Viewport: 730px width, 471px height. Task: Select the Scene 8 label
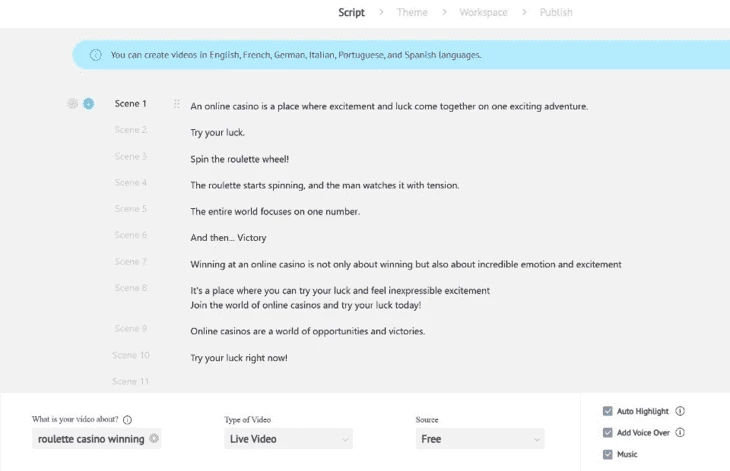(x=130, y=288)
